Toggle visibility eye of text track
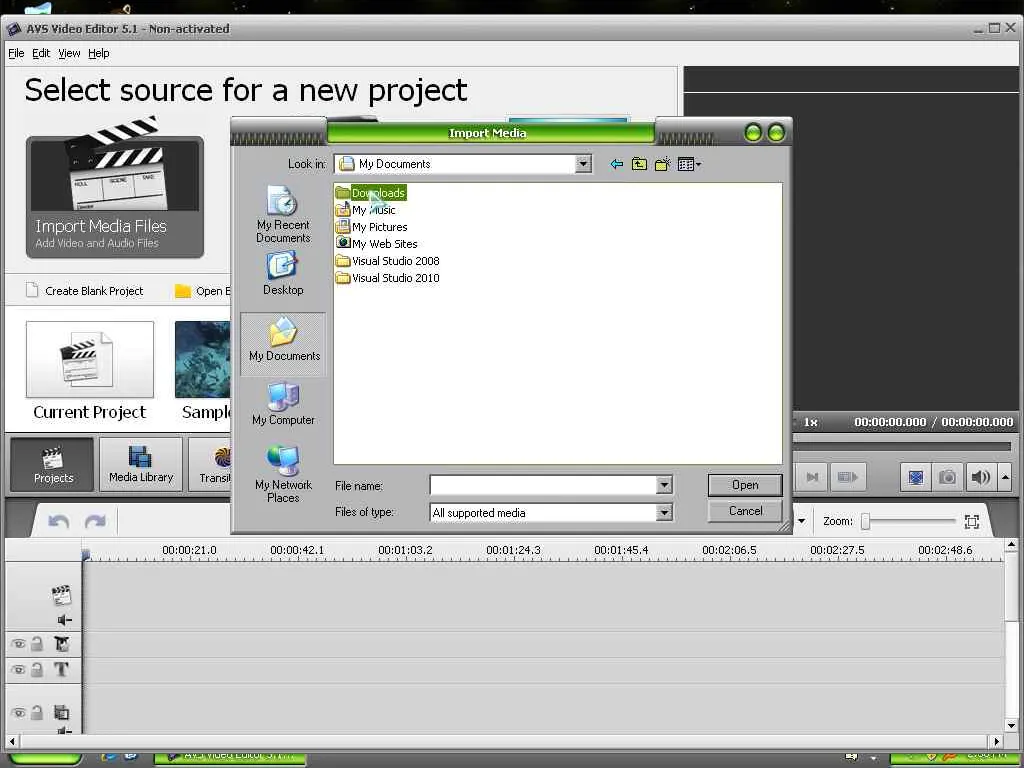 (x=18, y=669)
